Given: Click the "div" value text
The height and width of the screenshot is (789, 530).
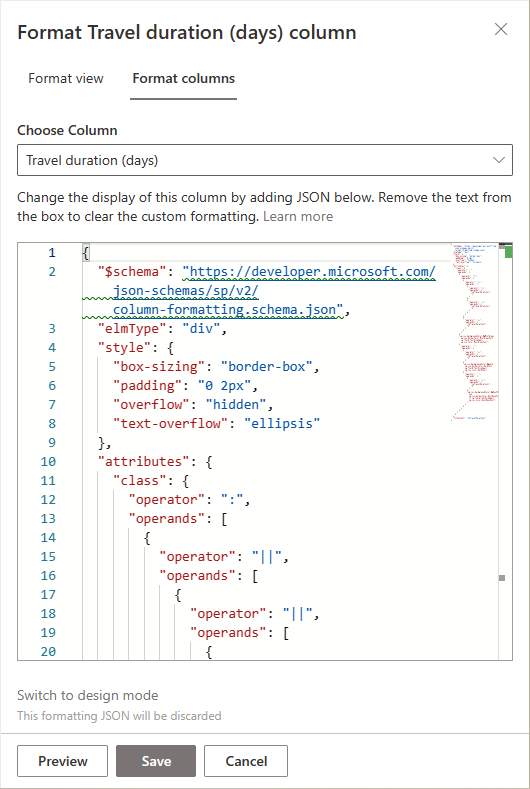Looking at the screenshot, I should [202, 329].
